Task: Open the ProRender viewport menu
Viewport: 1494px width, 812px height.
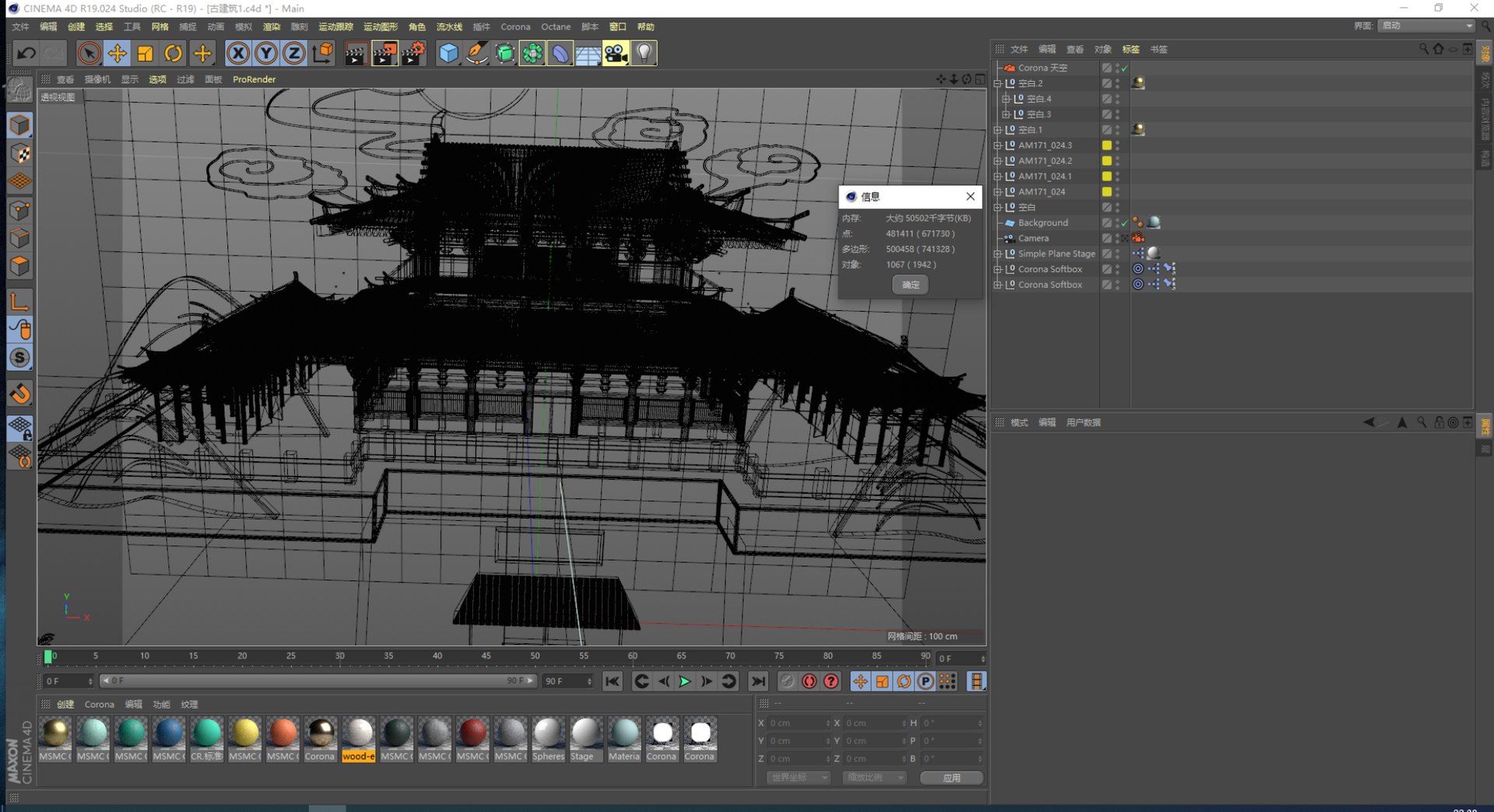Action: 254,79
